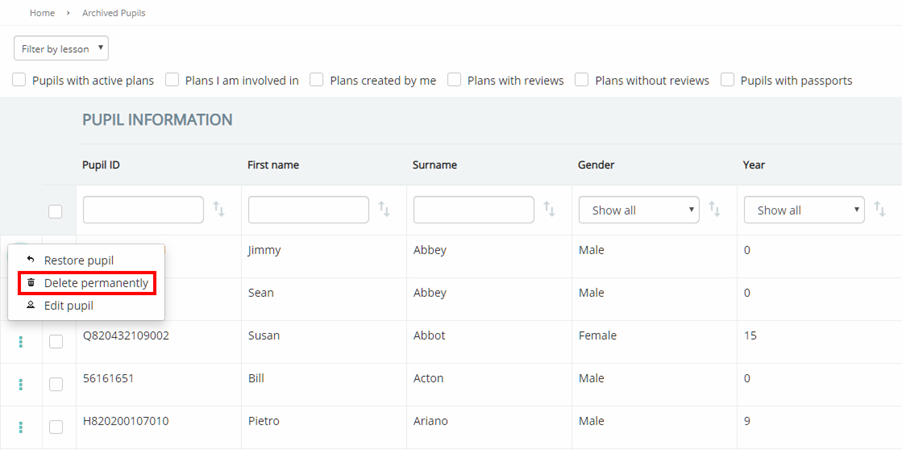Click year value 9
902x450 pixels.
coord(747,421)
